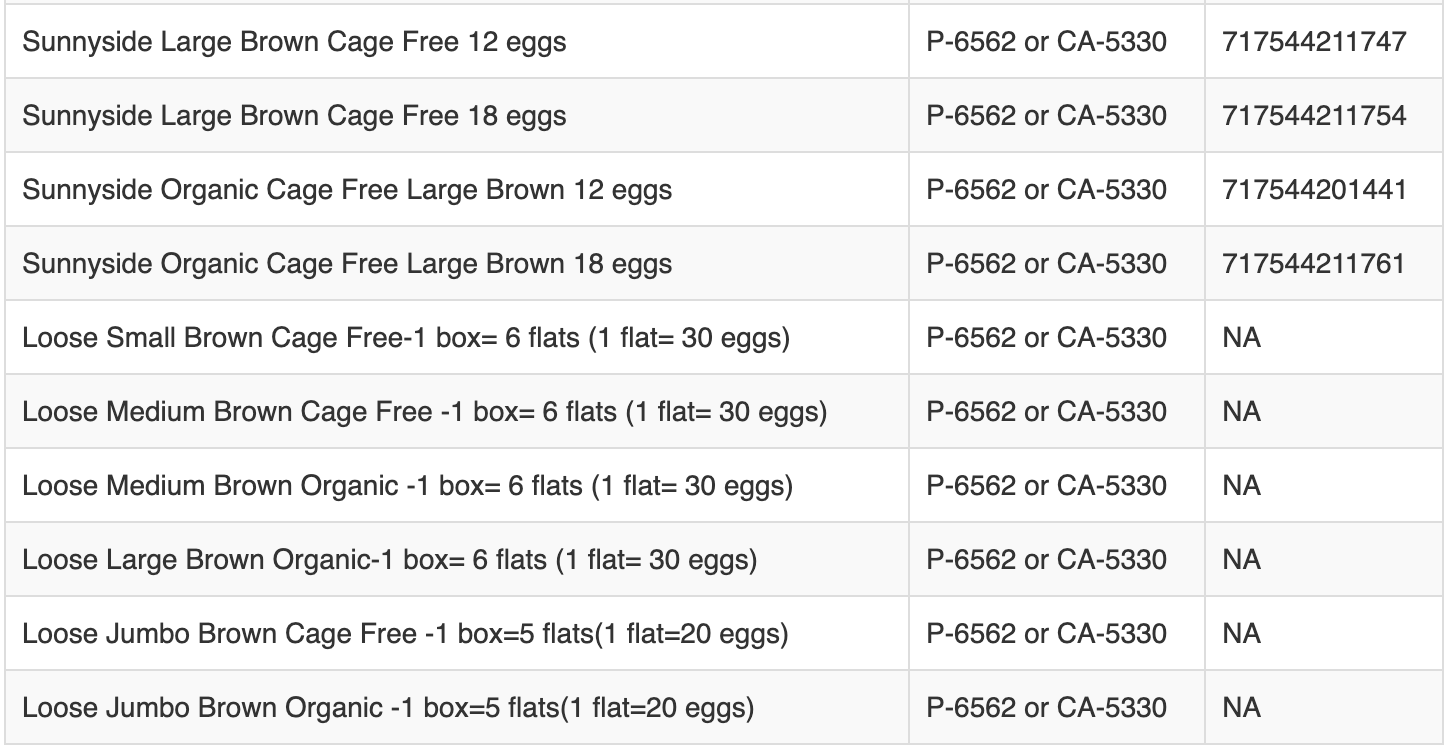This screenshot has width=1448, height=748.
Task: Select the Loose Jumbo Brown Organic description cell
Action: point(388,708)
